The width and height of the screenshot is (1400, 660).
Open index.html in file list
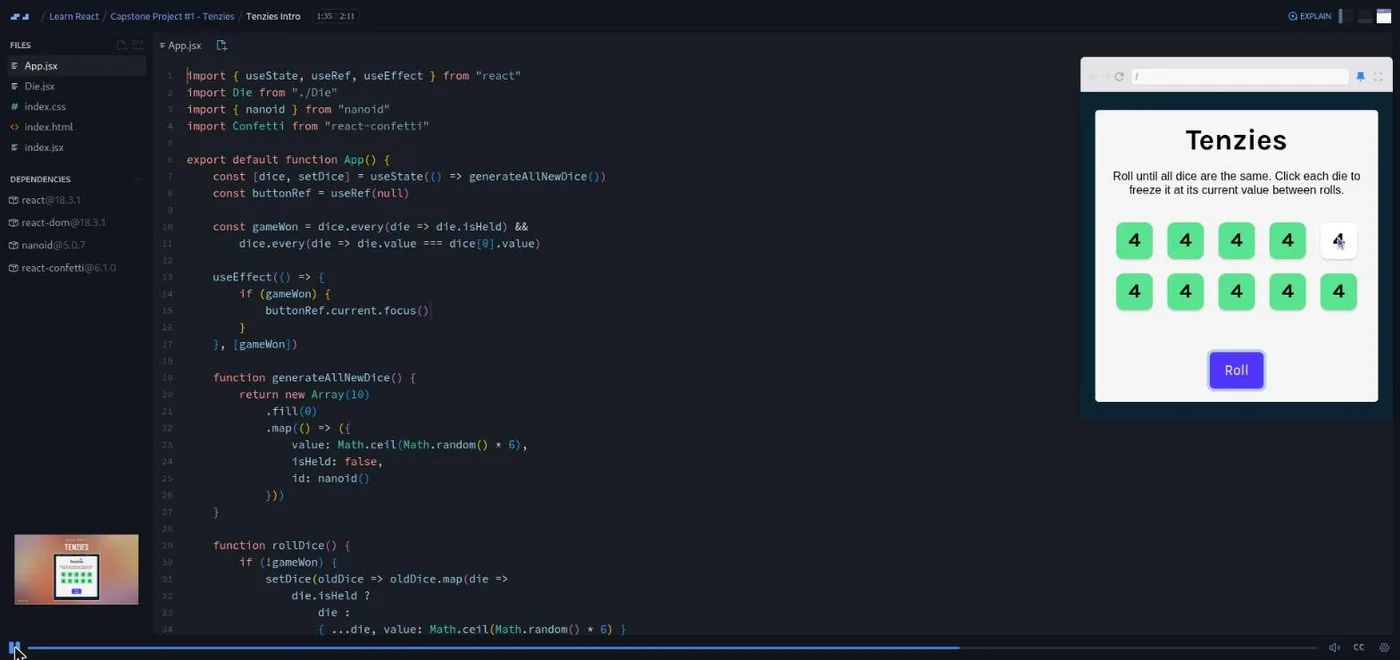[x=75, y=127]
